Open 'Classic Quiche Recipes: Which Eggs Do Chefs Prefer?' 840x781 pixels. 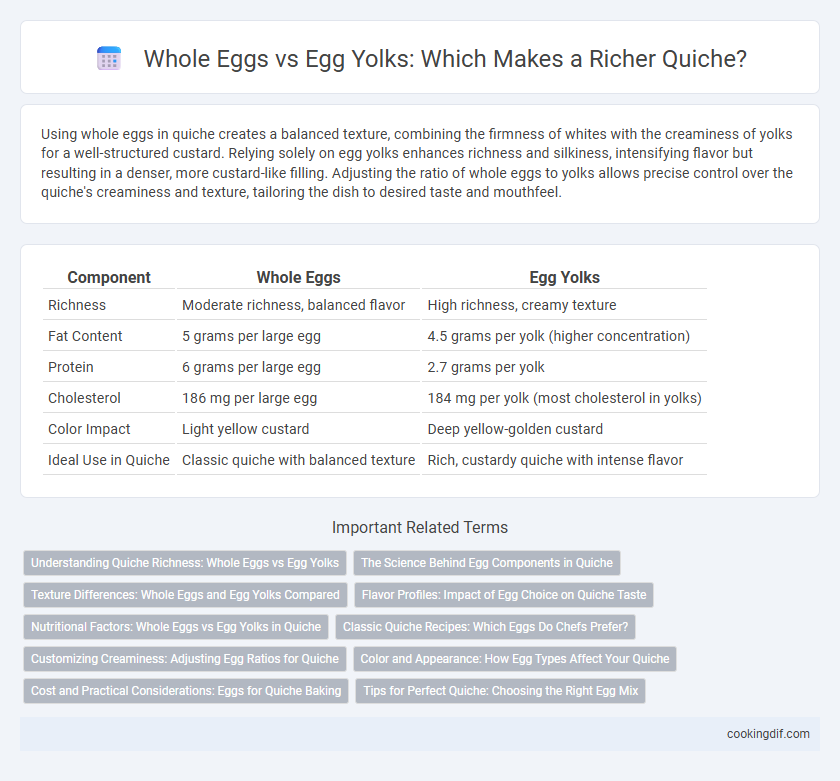485,627
